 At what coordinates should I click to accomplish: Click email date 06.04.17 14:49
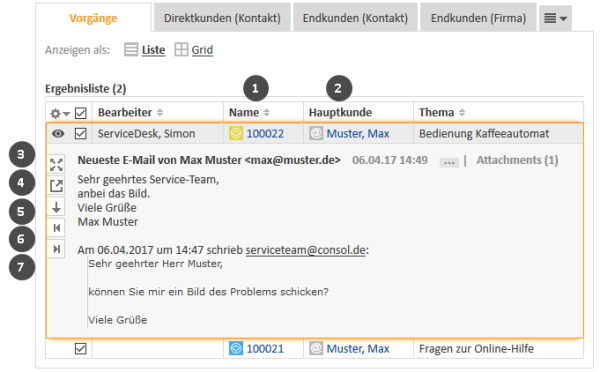coord(390,160)
